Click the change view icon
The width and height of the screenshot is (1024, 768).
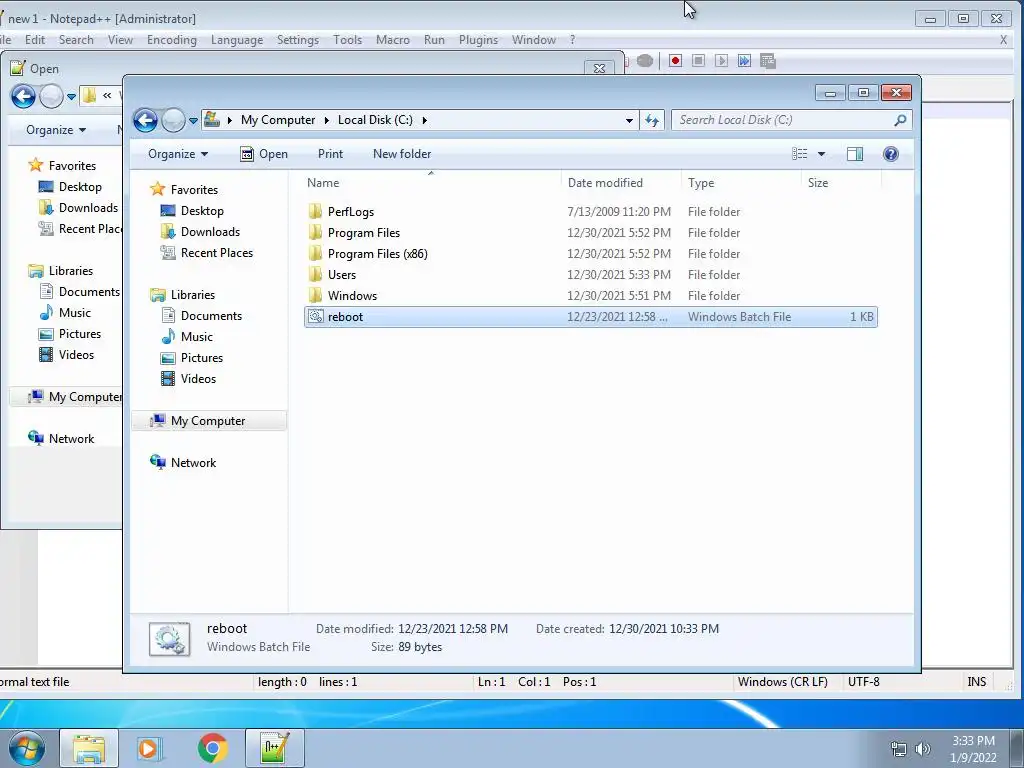pos(800,154)
